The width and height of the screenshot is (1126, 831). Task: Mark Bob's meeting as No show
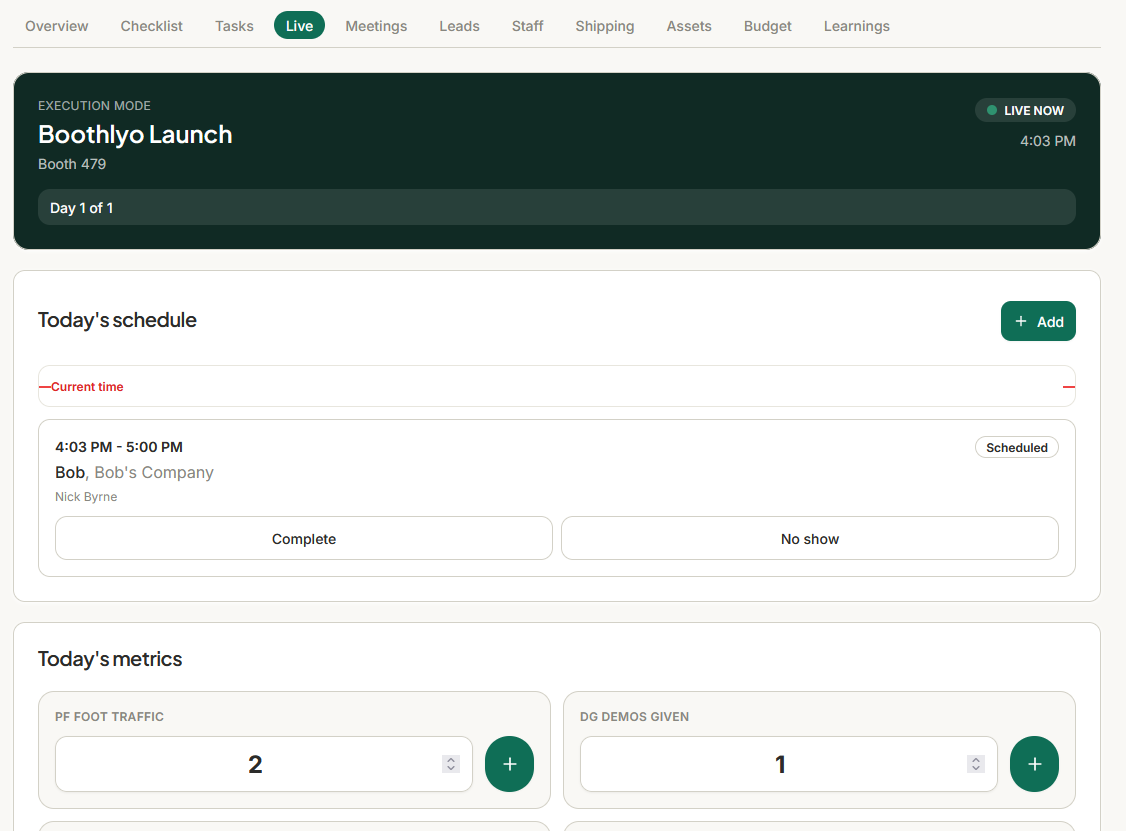[x=810, y=538]
